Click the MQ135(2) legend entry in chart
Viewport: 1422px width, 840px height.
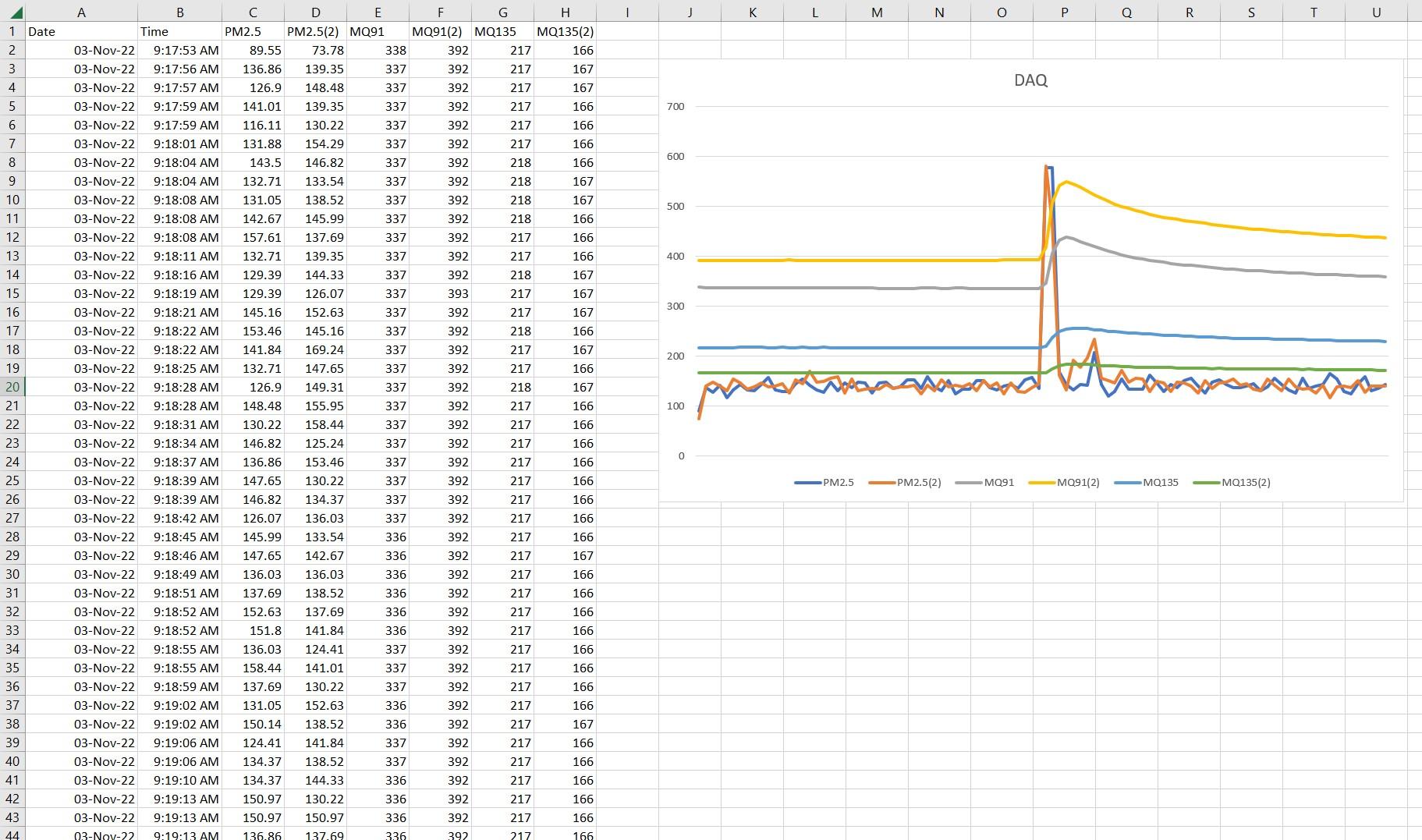pyautogui.click(x=1232, y=483)
